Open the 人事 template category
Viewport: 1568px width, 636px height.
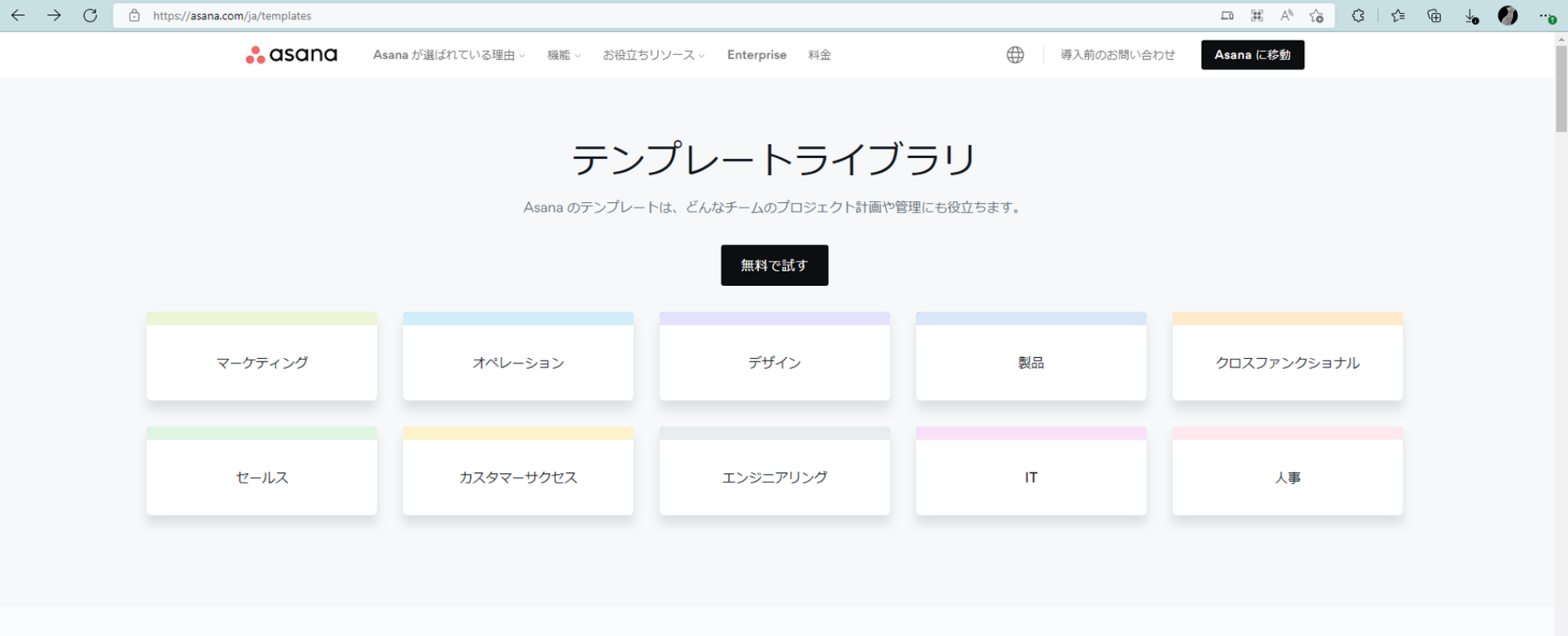[x=1287, y=471]
